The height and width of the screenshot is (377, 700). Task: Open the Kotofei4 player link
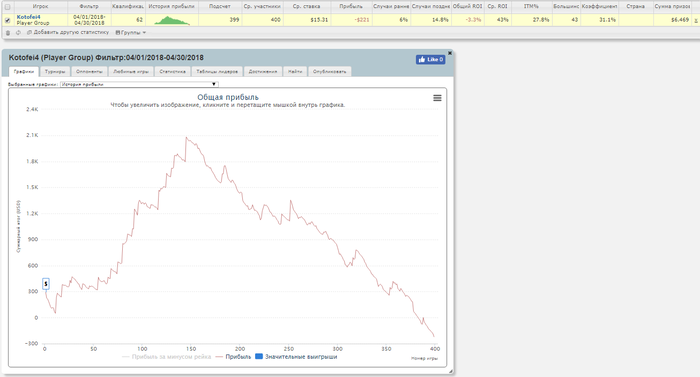tap(28, 17)
